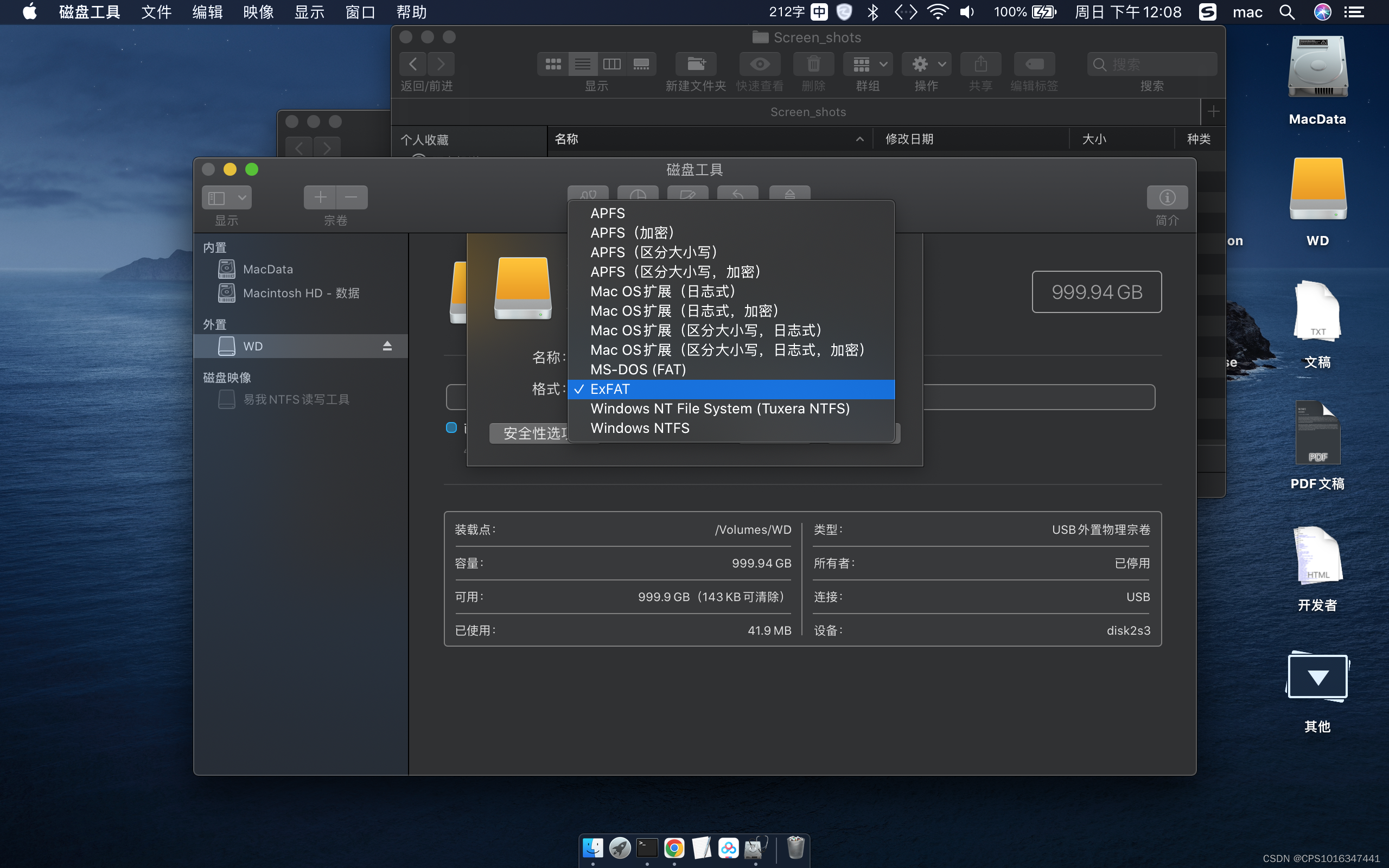Select 易我NTFS读写工具 disk image
This screenshot has width=1389, height=868.
[x=296, y=400]
